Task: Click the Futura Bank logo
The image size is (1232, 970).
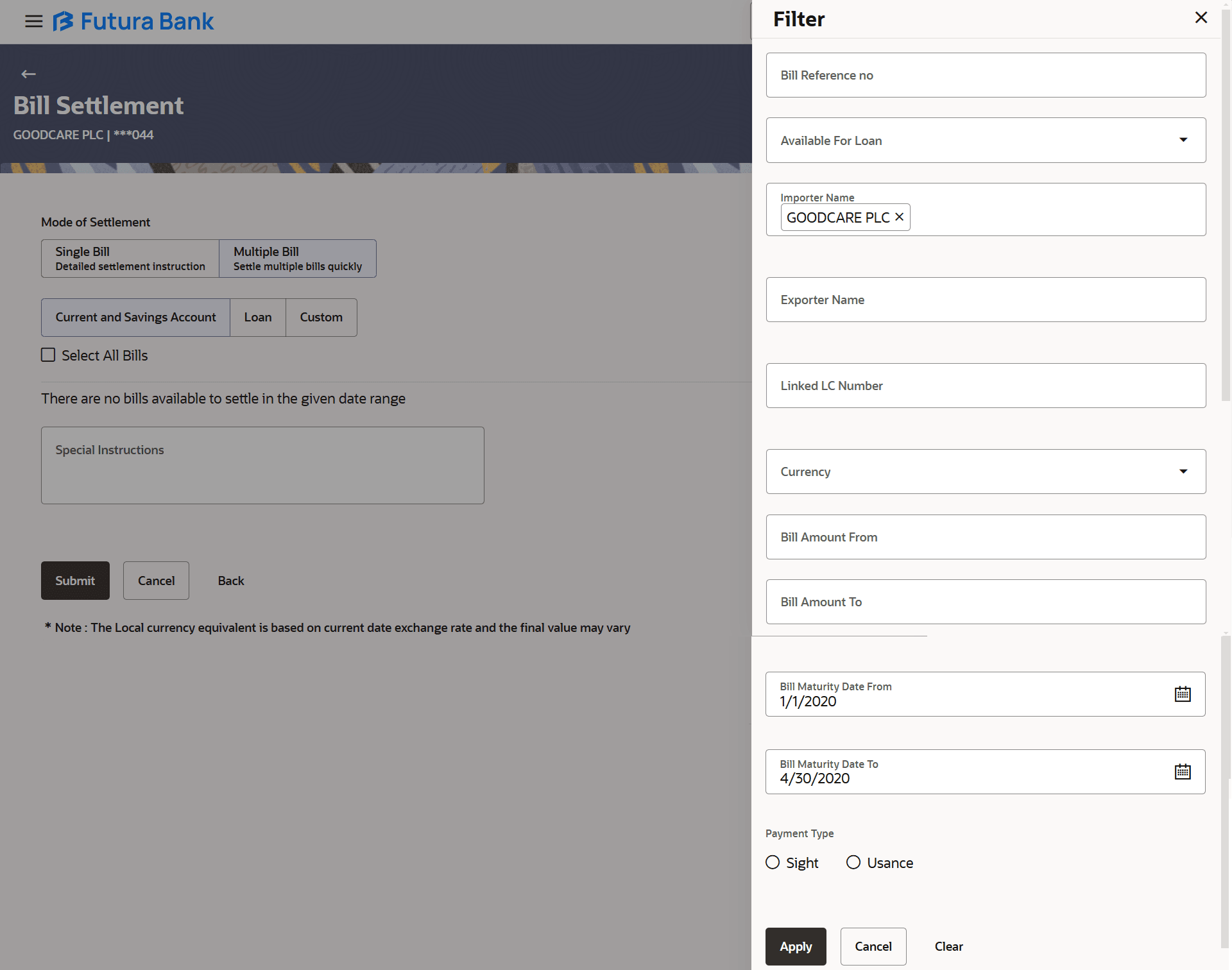Action: pos(133,21)
